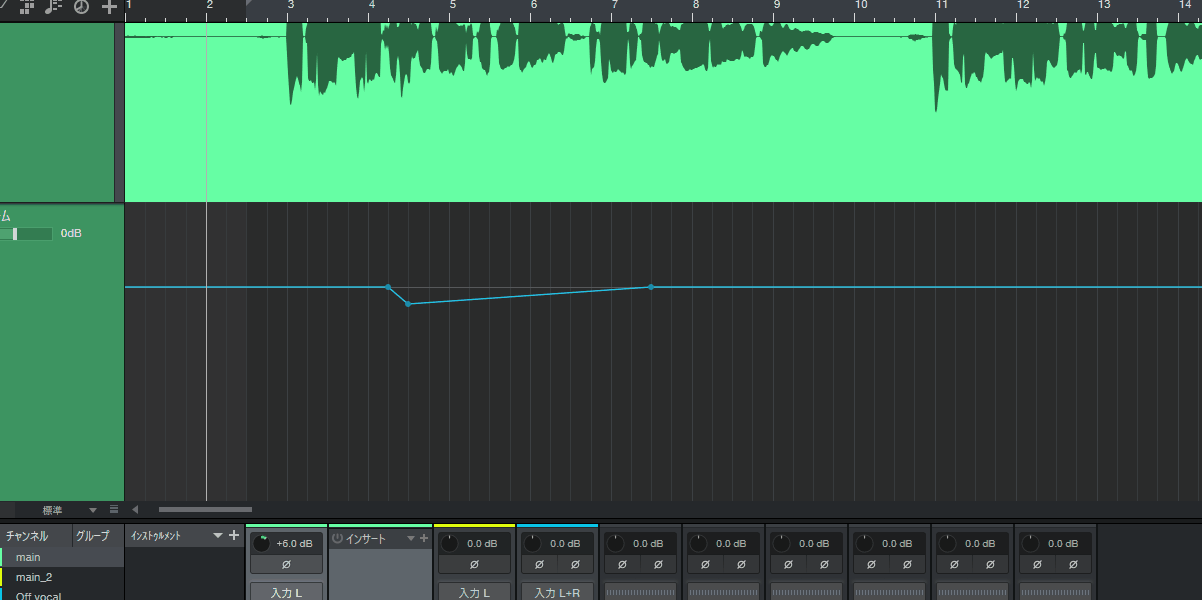Click the list menu icon next to 標準
This screenshot has height=600, width=1202.
coord(114,510)
